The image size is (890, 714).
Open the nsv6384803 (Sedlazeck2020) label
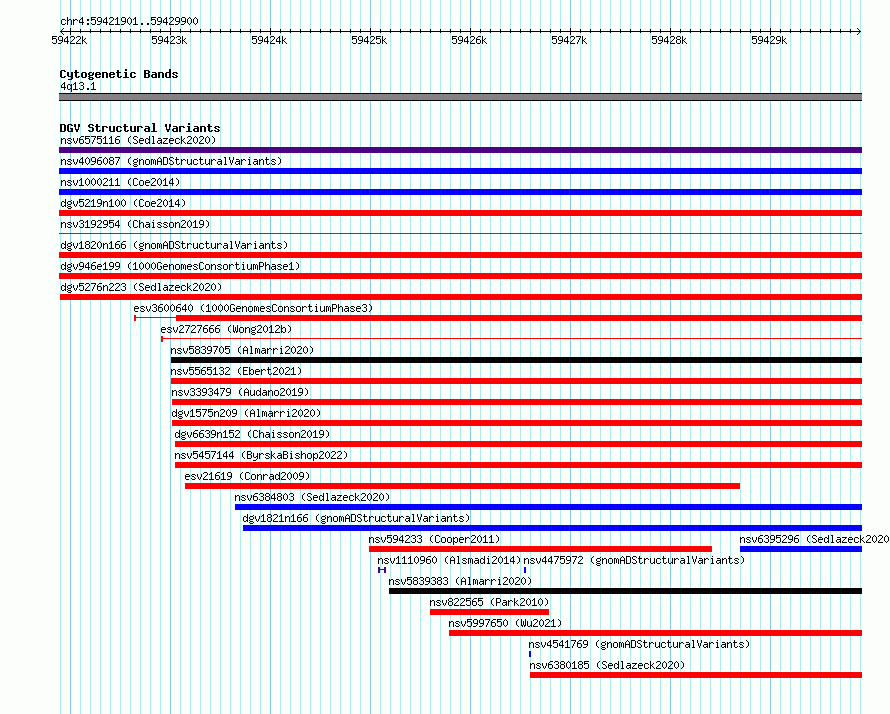pos(312,497)
